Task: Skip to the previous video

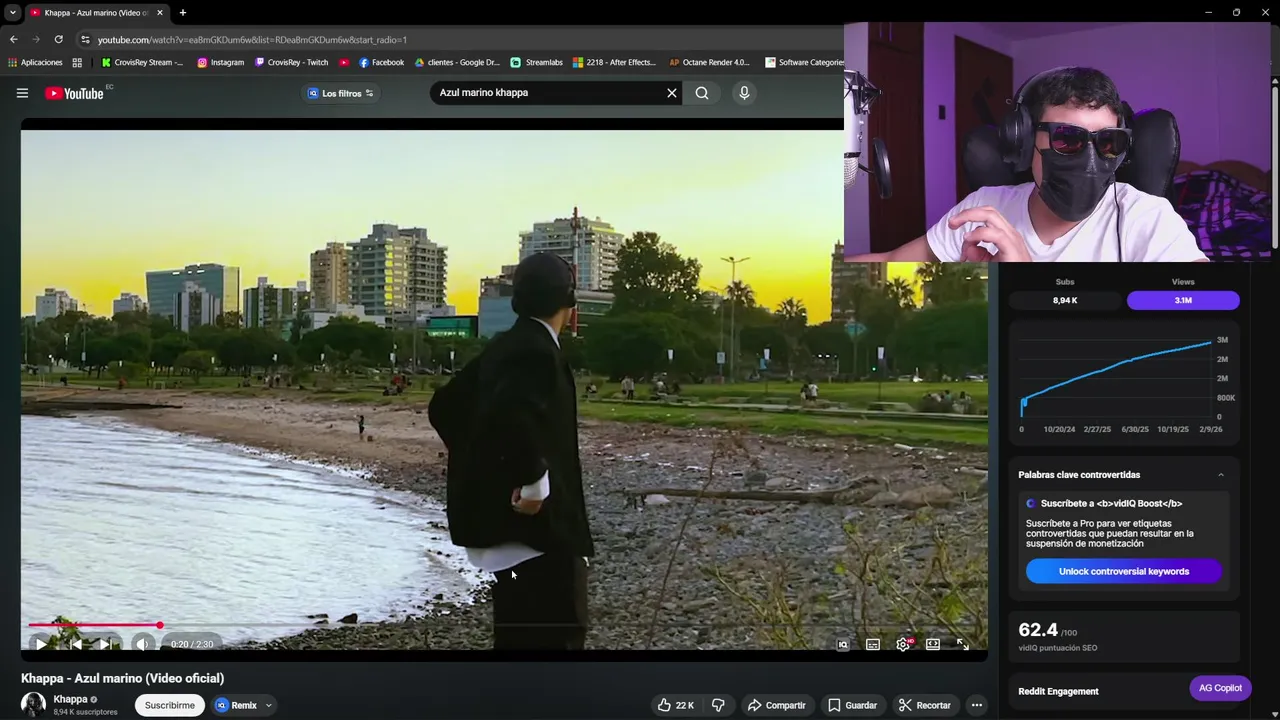Action: [x=74, y=644]
